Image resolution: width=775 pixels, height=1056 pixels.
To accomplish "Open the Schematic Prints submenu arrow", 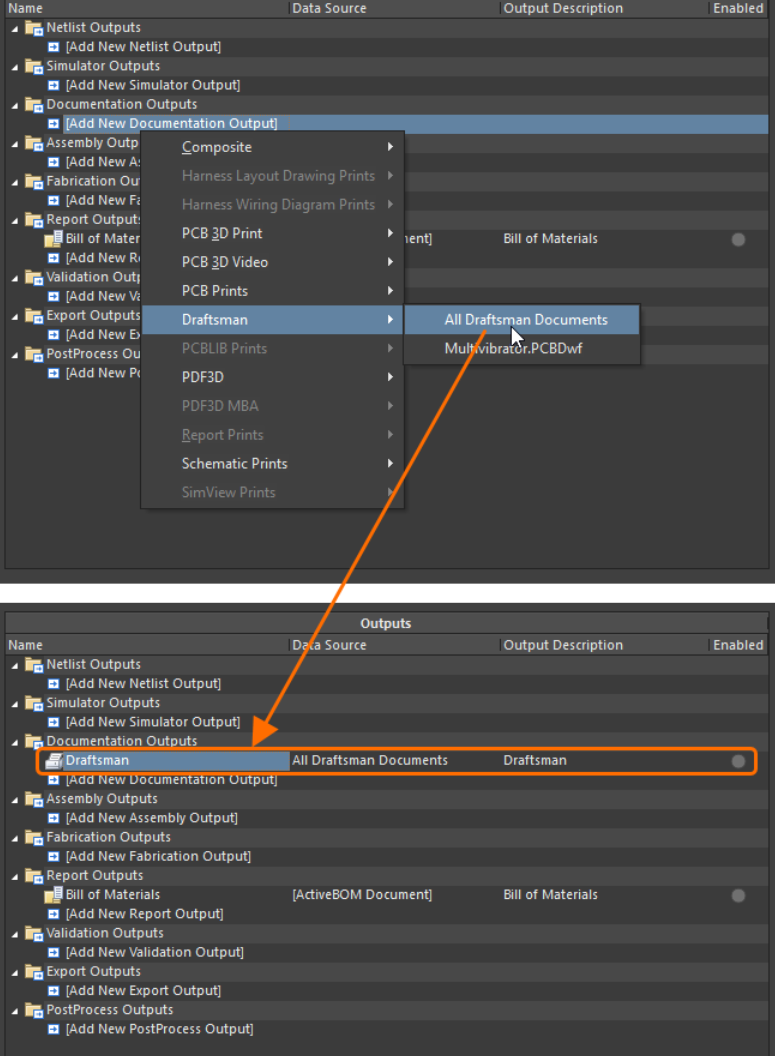I will 390,464.
